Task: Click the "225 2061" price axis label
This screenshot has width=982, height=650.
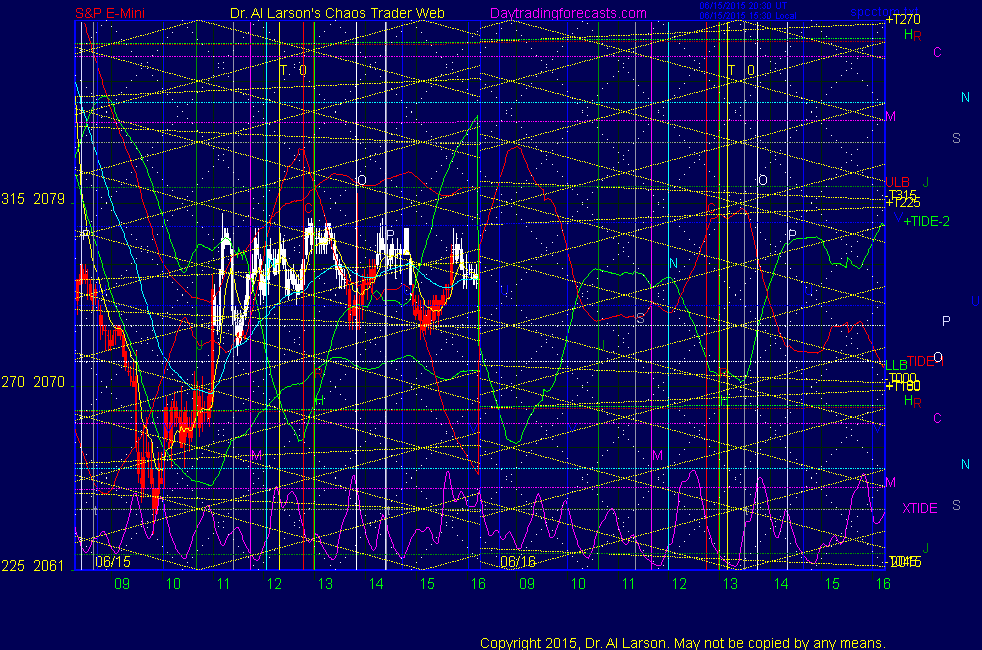Action: [33, 566]
